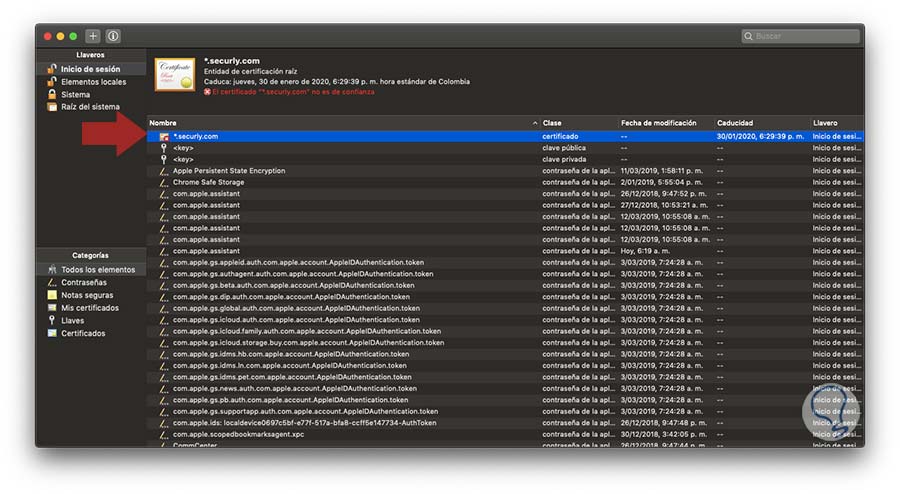Select com.apple.ids localdevice AuthToken entry
Image resolution: width=900 pixels, height=494 pixels.
[x=505, y=423]
